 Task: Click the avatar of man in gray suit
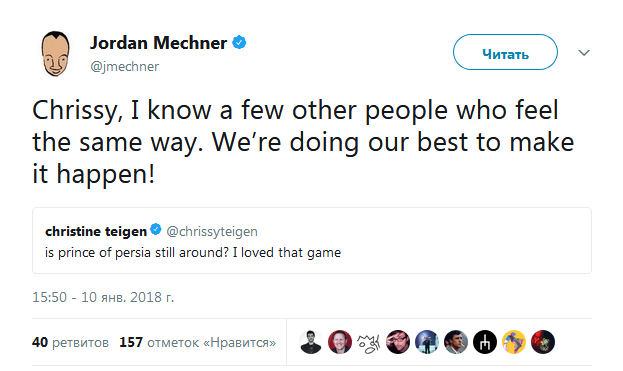click(x=456, y=342)
